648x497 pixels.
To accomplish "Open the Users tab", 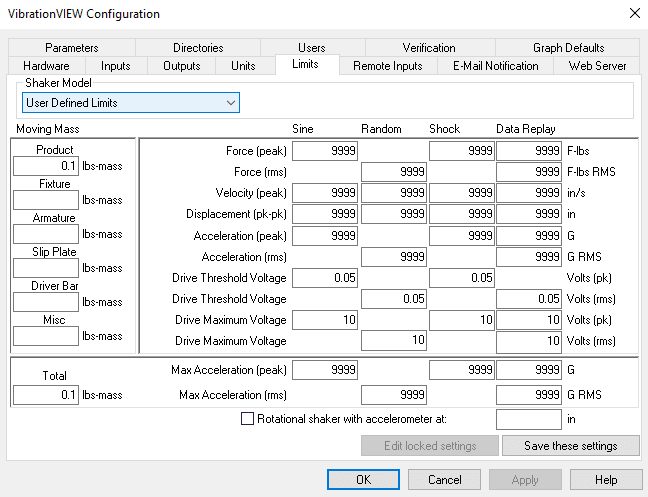I will 312,48.
